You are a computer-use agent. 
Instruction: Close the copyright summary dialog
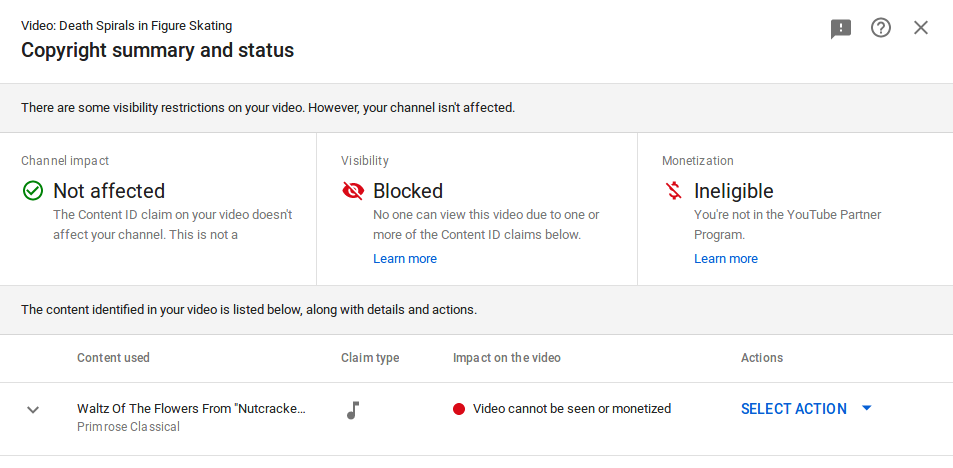coord(921,28)
